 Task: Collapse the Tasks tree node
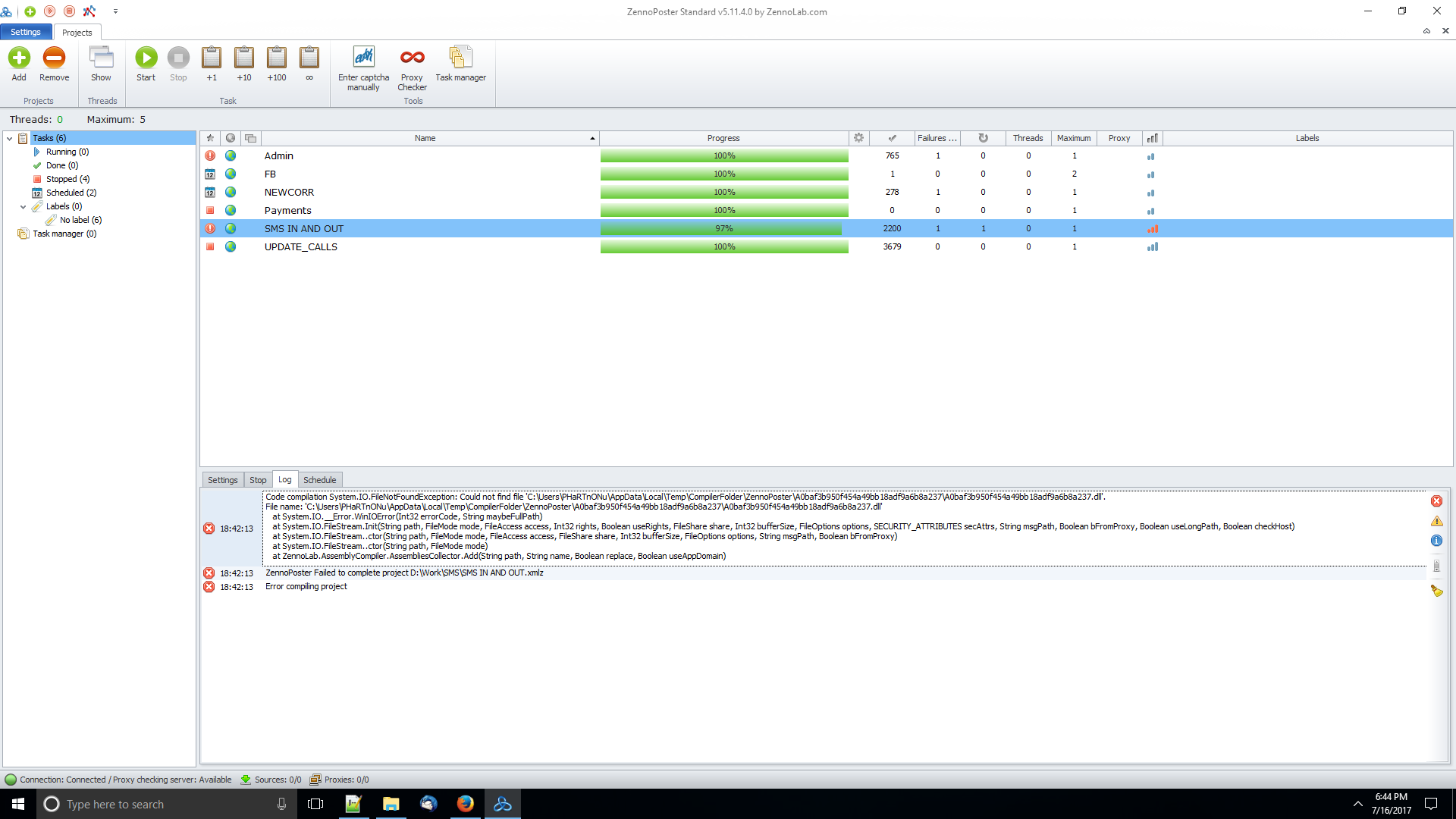tap(10, 138)
